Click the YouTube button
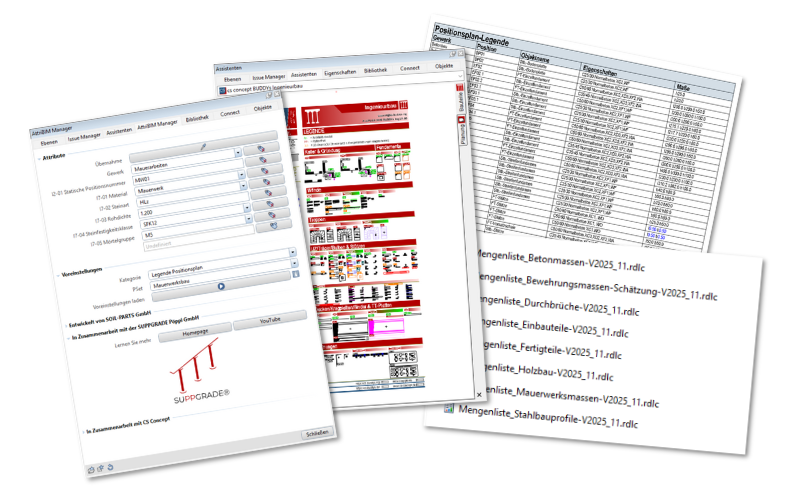 pyautogui.click(x=270, y=319)
